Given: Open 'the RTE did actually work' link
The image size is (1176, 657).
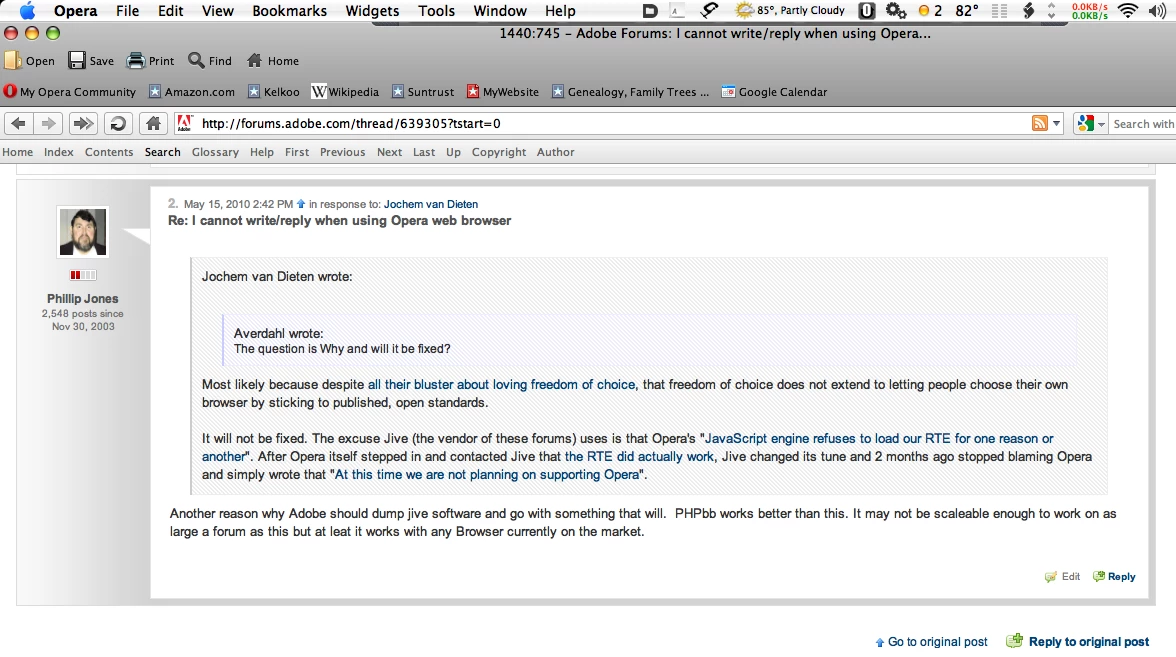Looking at the screenshot, I should pos(640,457).
